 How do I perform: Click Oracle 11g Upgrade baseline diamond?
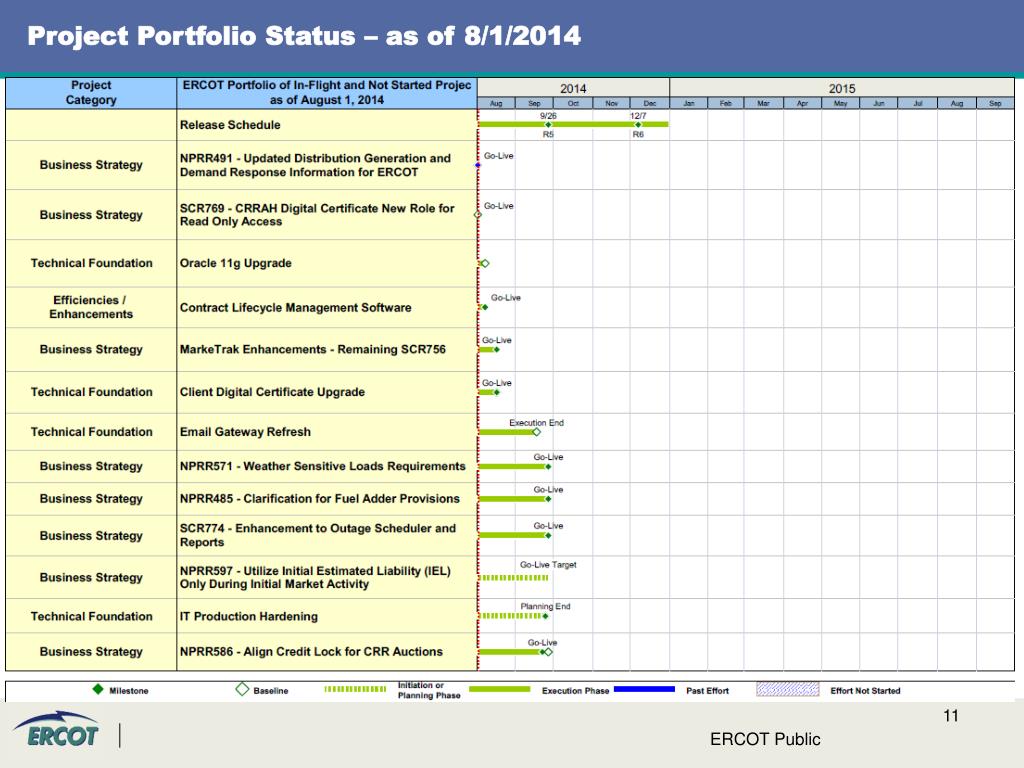(485, 263)
